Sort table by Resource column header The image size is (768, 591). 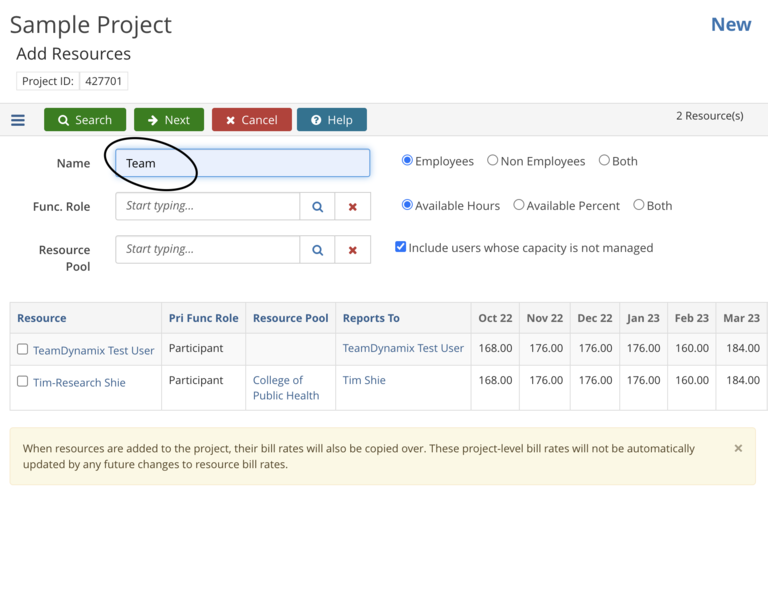(x=42, y=318)
